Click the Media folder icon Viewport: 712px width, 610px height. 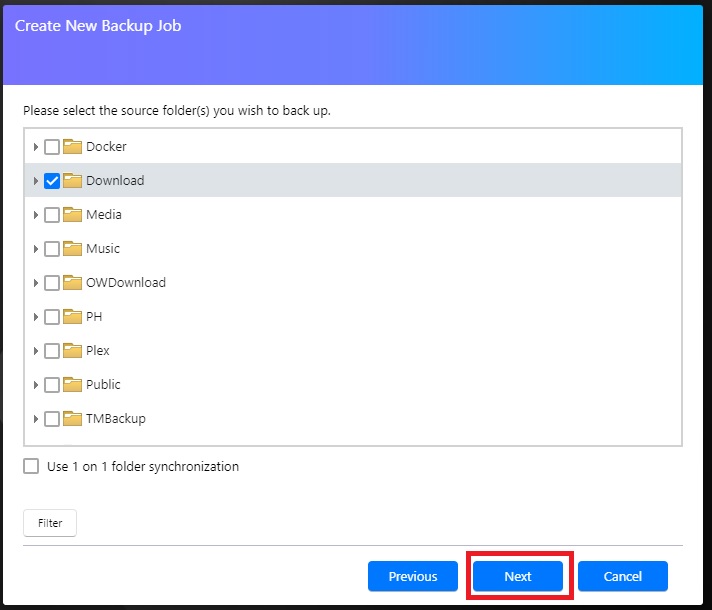(72, 214)
